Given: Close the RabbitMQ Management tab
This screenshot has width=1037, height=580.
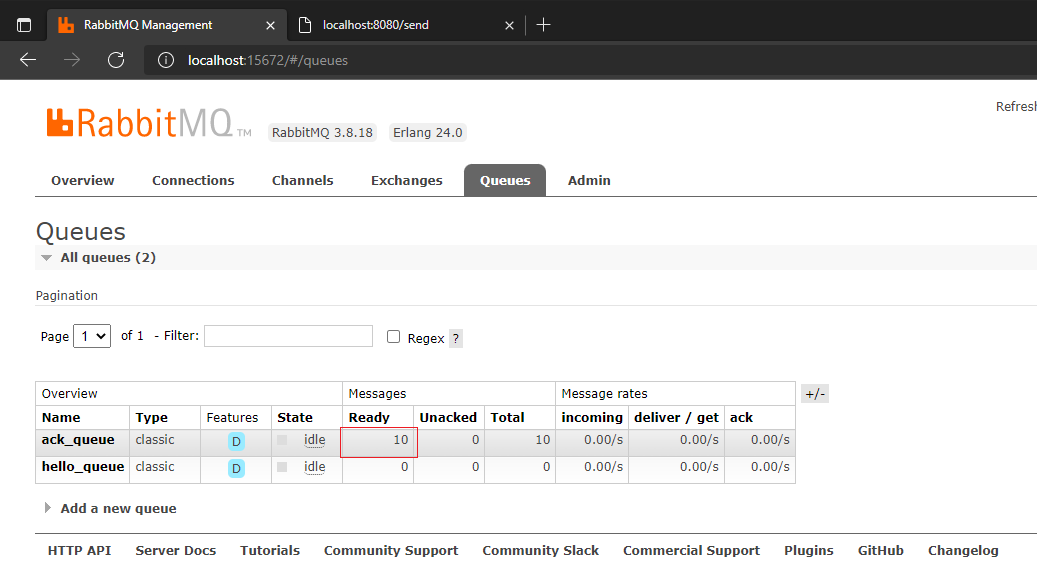Looking at the screenshot, I should click(270, 25).
